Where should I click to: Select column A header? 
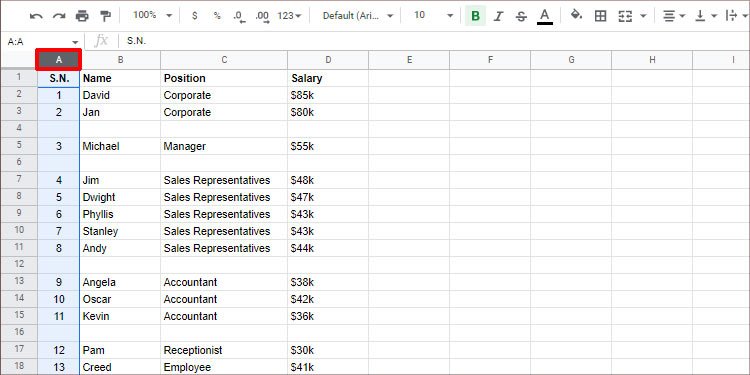coord(59,60)
